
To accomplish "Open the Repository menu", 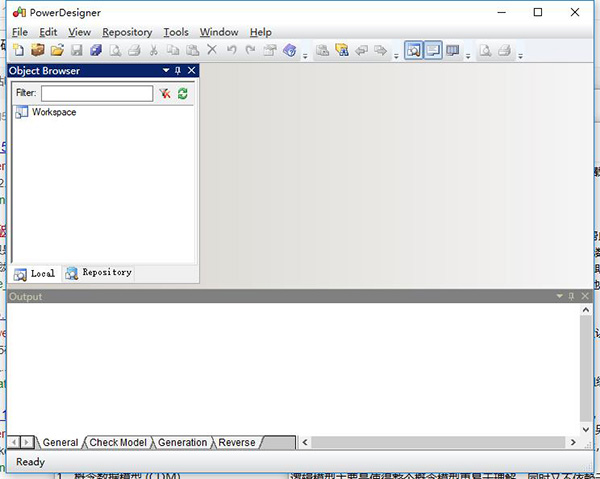I will 127,32.
